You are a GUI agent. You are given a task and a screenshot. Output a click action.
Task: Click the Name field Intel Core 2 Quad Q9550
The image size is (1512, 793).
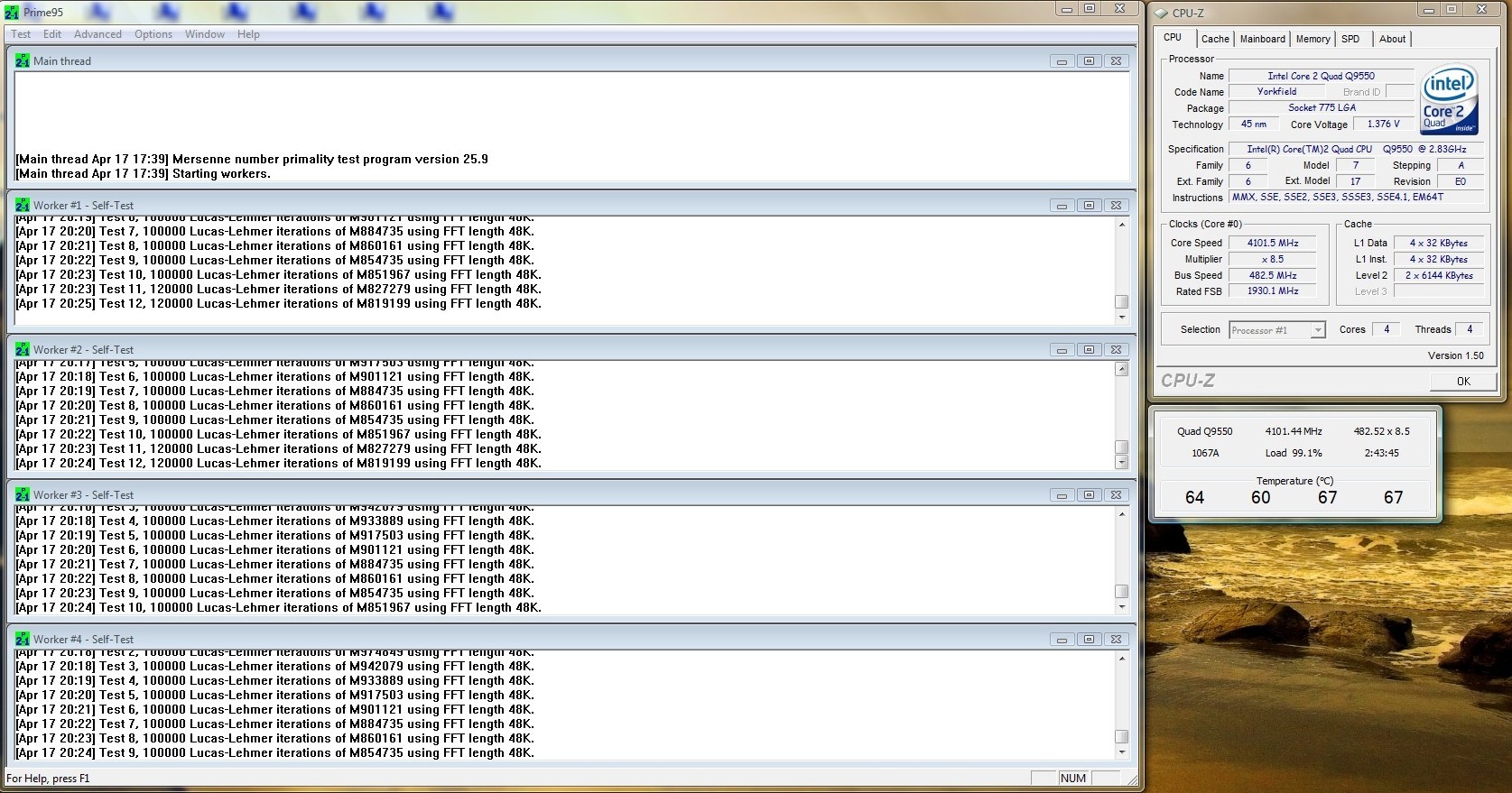click(1322, 76)
